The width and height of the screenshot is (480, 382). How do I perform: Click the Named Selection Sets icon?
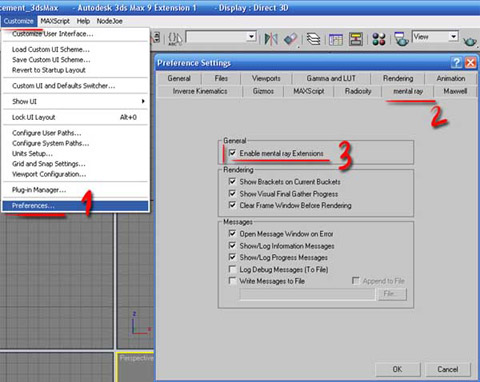174,39
